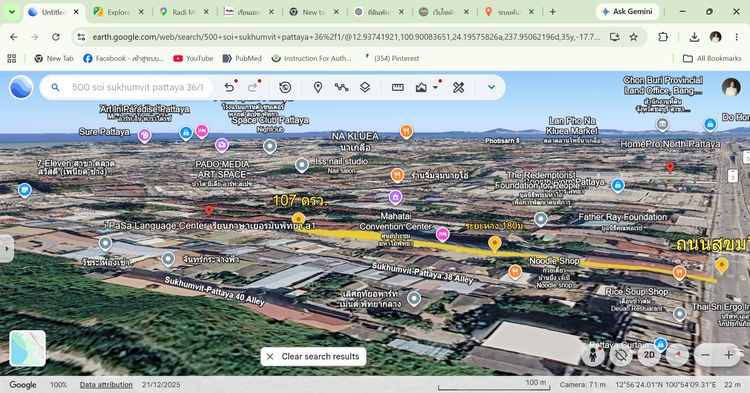Expand the map style dropdown arrow

click(435, 88)
